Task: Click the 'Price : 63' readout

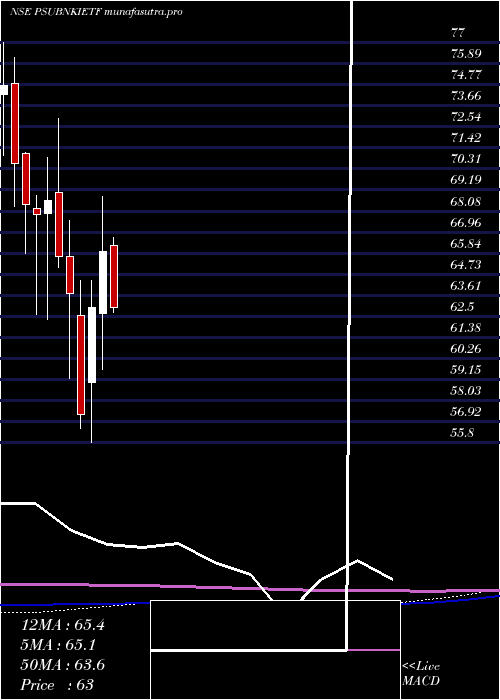Action: pyautogui.click(x=57, y=685)
